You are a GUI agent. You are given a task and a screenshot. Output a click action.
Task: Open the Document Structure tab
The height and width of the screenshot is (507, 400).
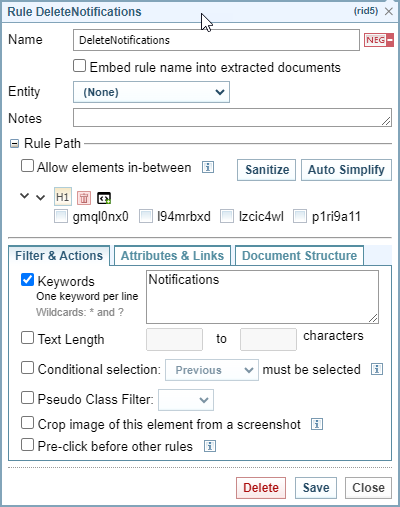point(299,256)
